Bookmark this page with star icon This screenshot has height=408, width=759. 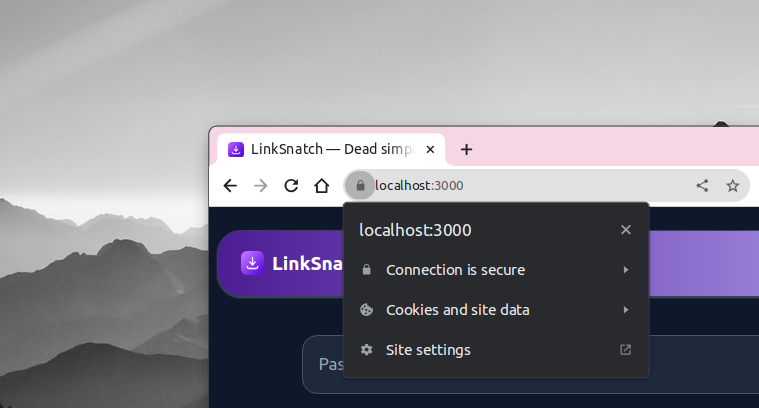point(733,185)
